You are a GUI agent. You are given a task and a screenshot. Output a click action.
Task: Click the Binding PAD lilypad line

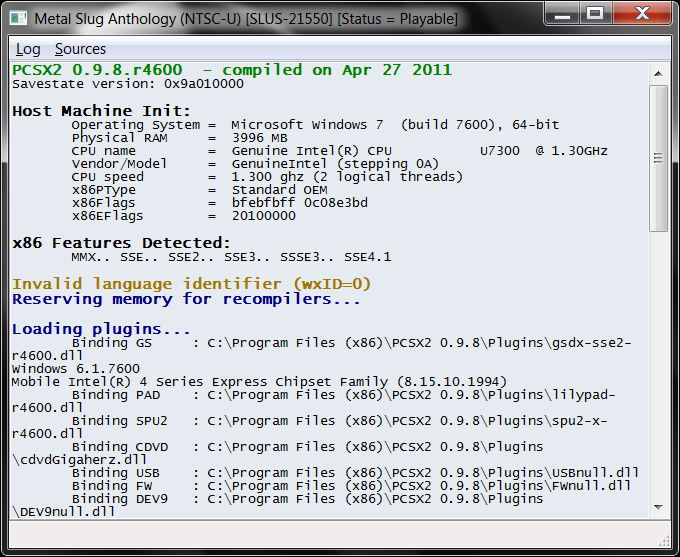343,395
